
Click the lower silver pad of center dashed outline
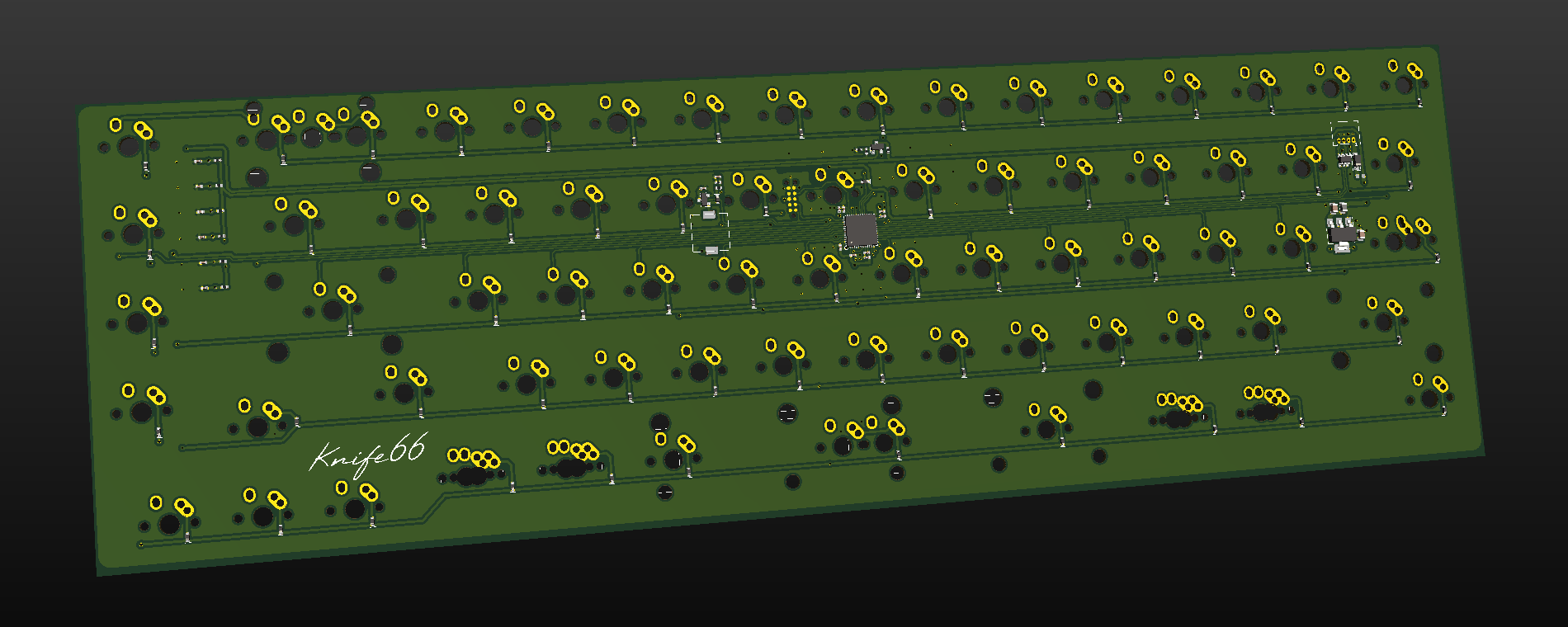pos(711,250)
